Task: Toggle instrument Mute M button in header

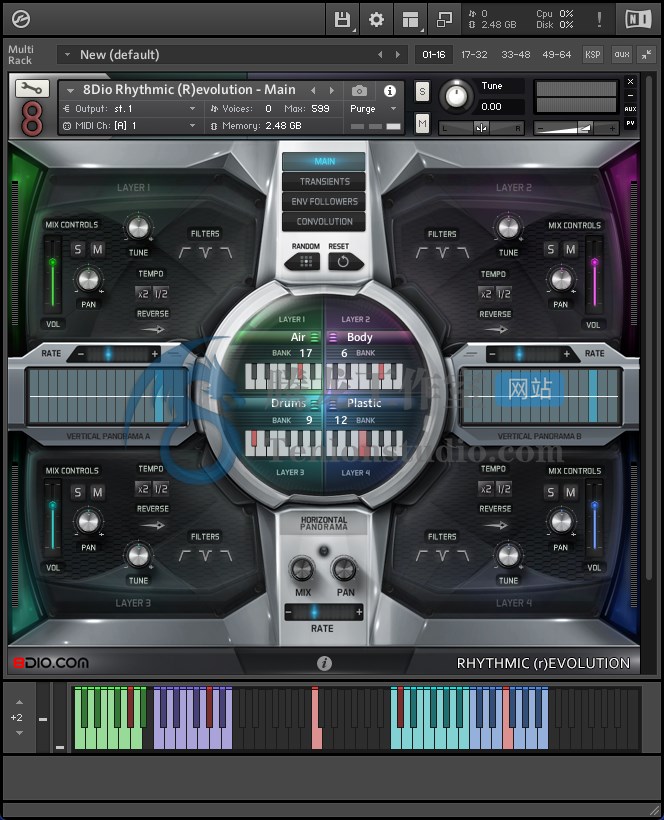Action: [422, 124]
